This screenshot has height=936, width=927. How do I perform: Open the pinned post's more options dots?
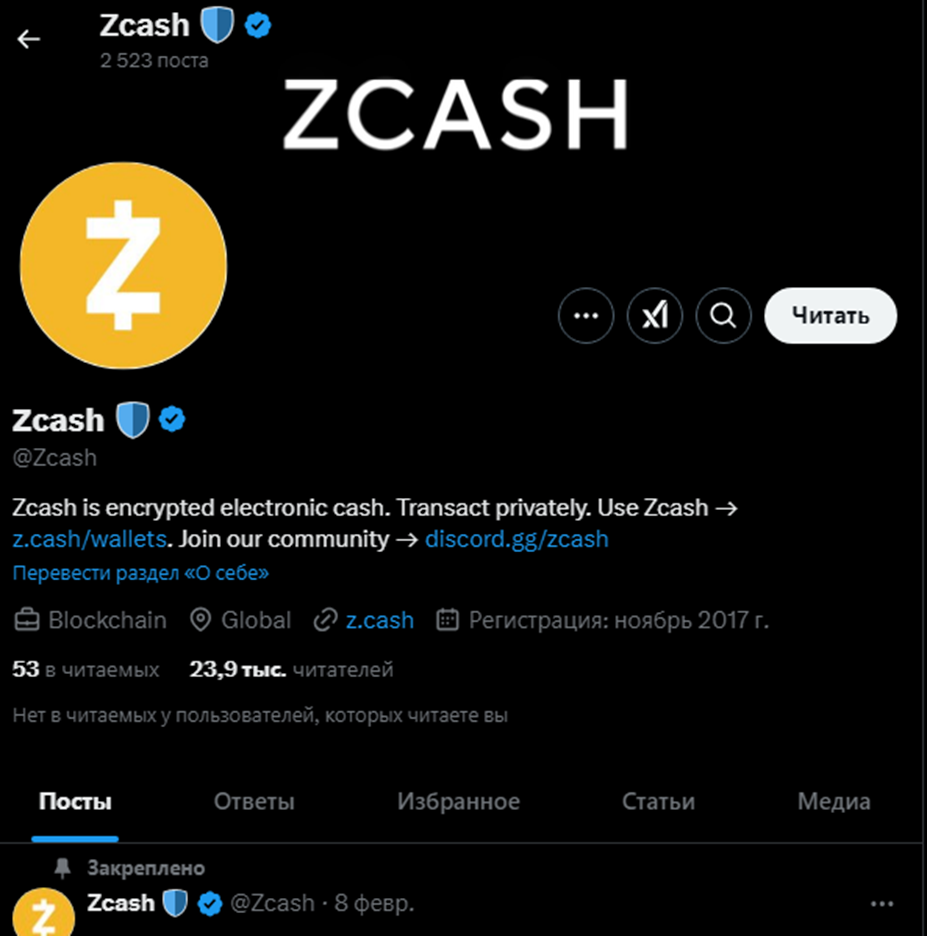click(x=881, y=904)
